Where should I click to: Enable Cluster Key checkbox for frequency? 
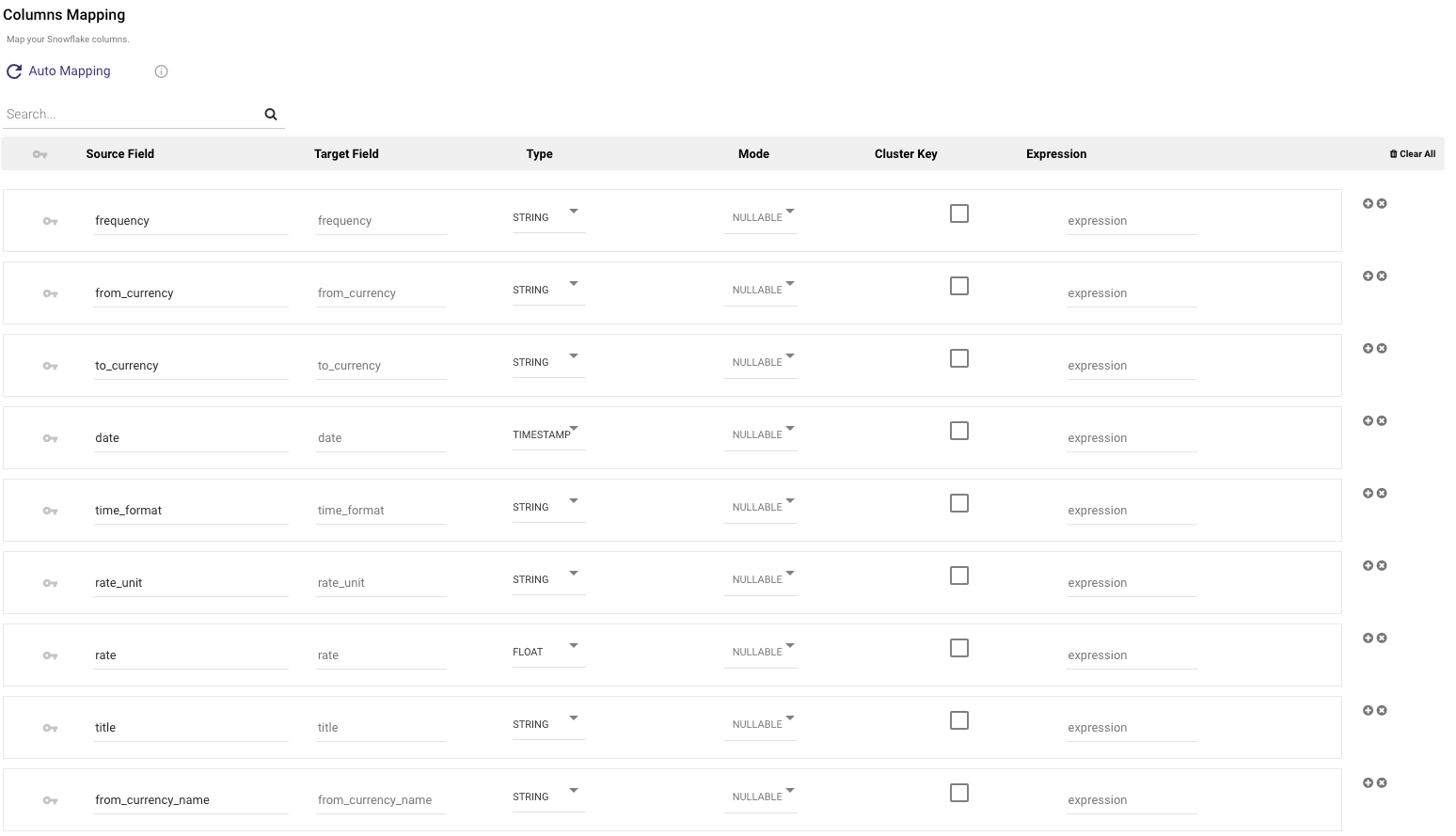click(958, 214)
